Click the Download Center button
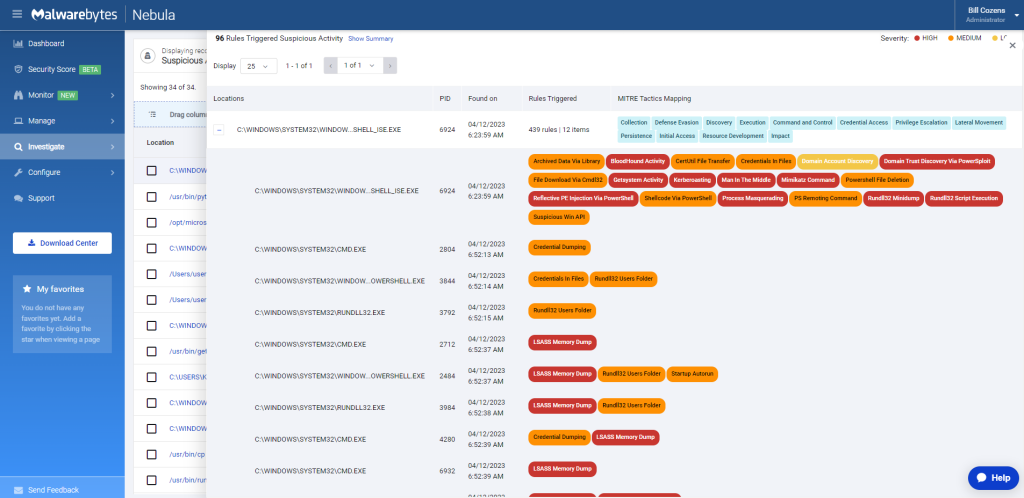 [x=62, y=243]
